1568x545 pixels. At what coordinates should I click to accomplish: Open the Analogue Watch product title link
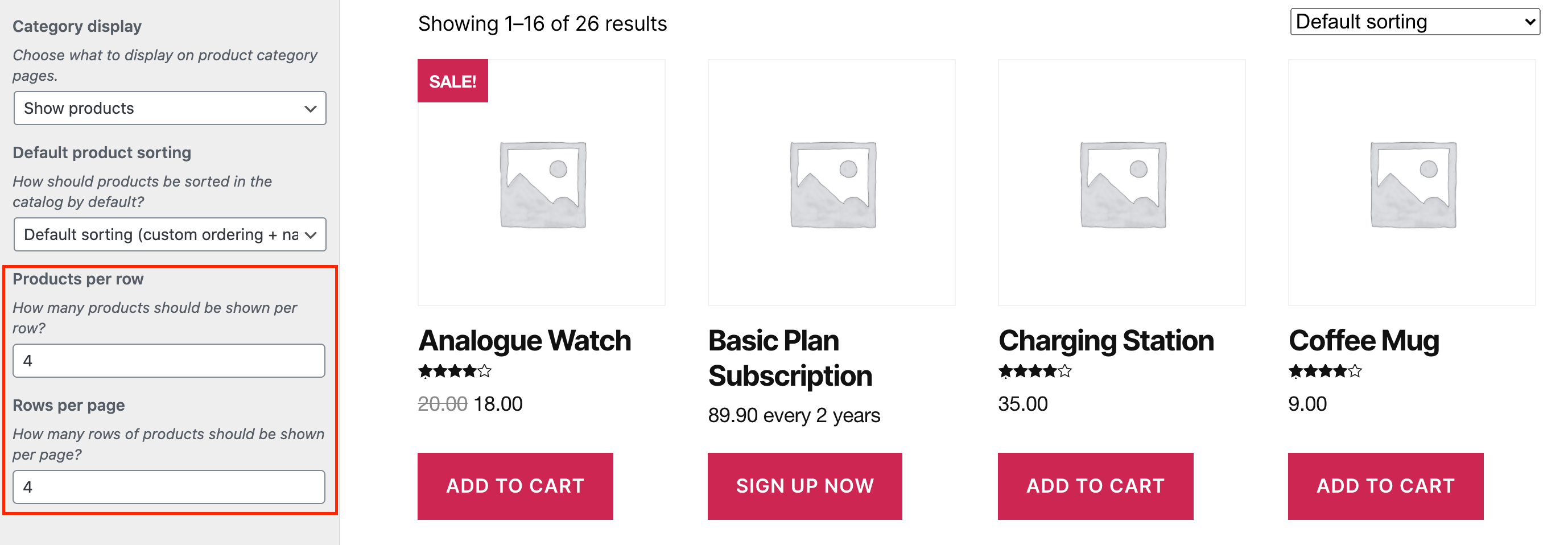pos(524,340)
